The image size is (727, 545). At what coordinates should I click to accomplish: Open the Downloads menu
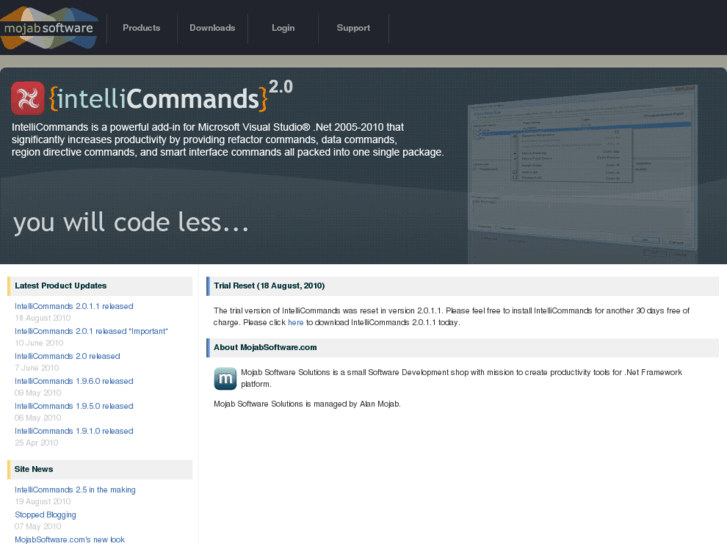coord(212,28)
